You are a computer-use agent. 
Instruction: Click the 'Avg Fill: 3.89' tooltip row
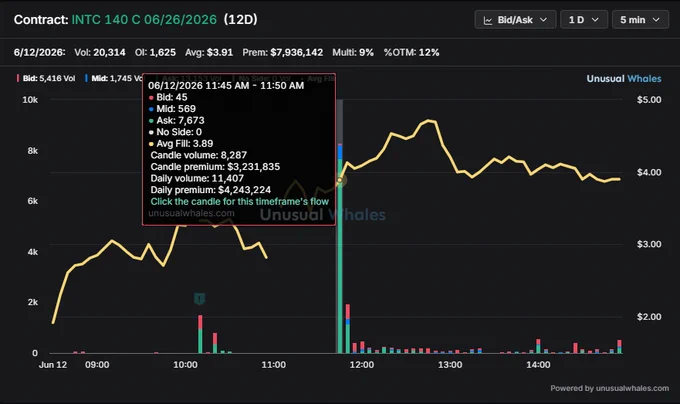pyautogui.click(x=180, y=143)
